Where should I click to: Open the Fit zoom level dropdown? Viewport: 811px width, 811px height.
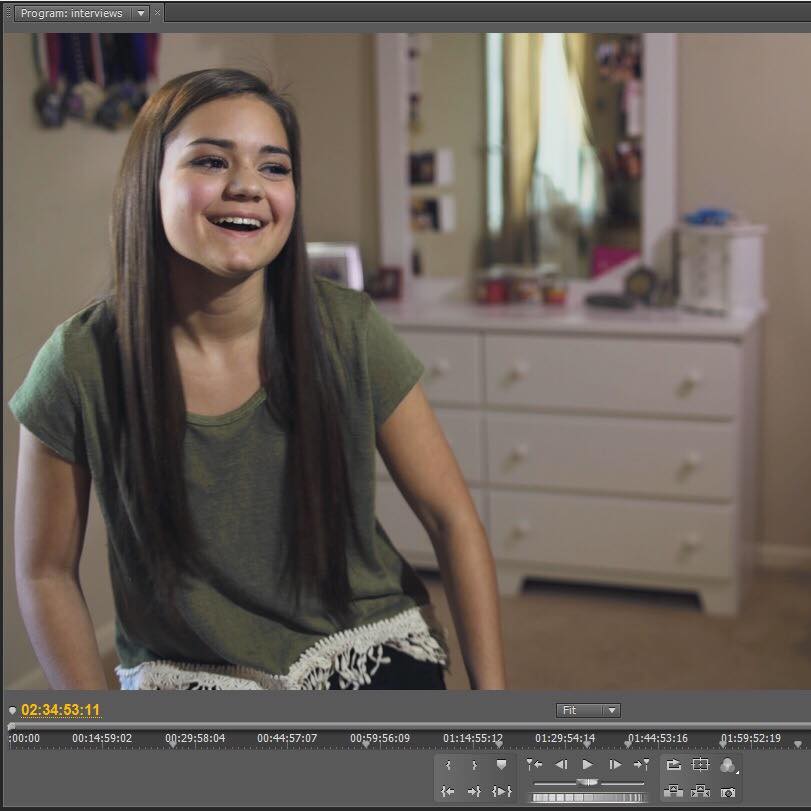pos(588,710)
